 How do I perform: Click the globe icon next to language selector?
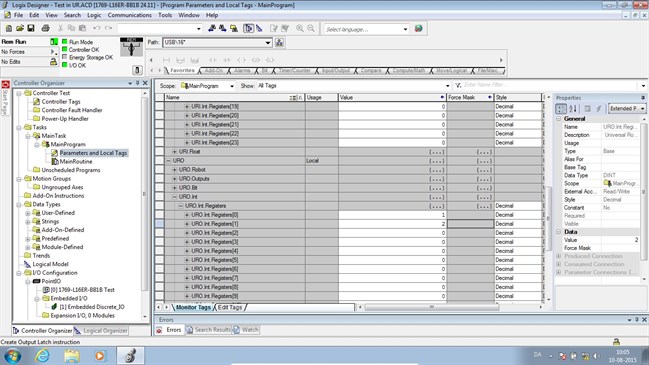[418, 29]
